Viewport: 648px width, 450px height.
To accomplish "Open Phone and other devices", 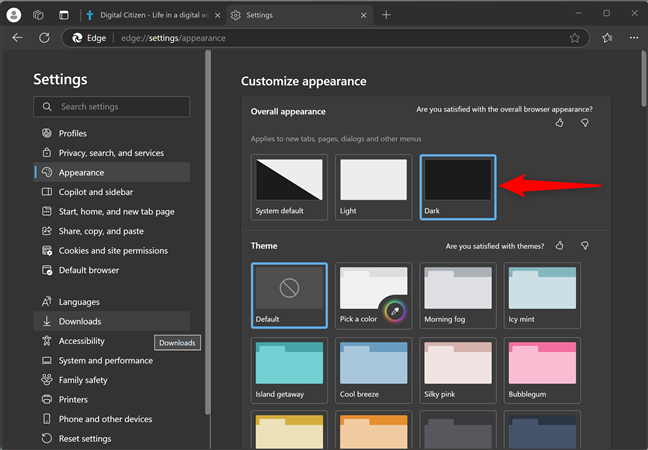I will 112,419.
